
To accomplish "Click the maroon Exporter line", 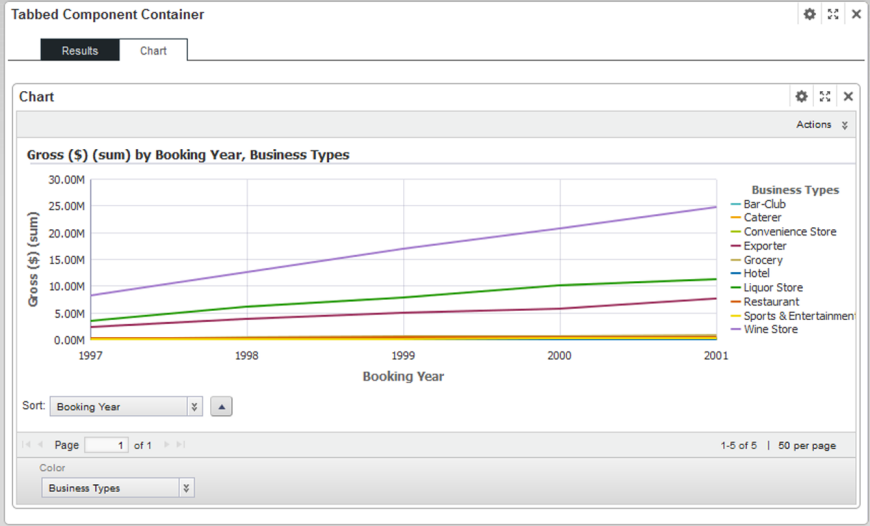I will click(404, 313).
